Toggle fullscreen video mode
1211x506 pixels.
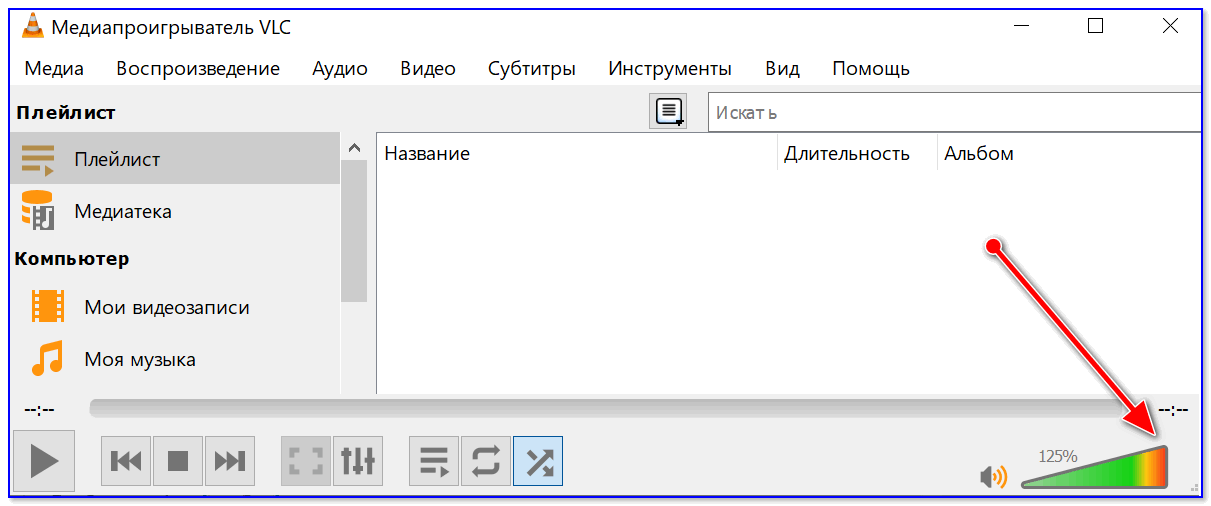pos(306,461)
